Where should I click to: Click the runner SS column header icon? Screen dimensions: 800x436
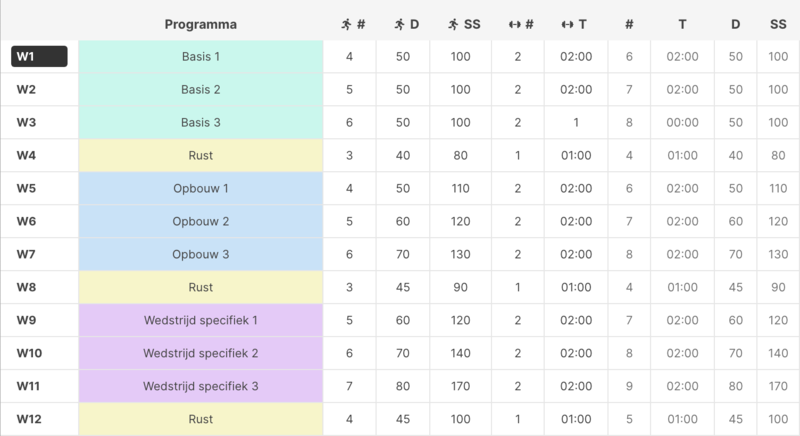452,24
